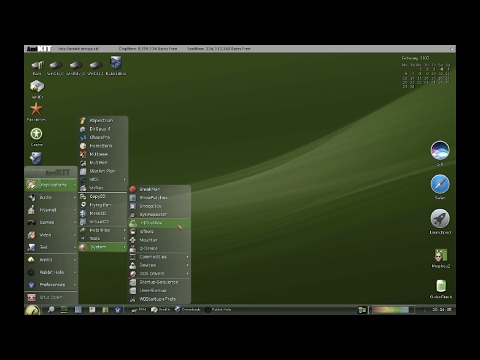Expand the Rabbit Hole submenu
480x360 pixels.
point(51,272)
